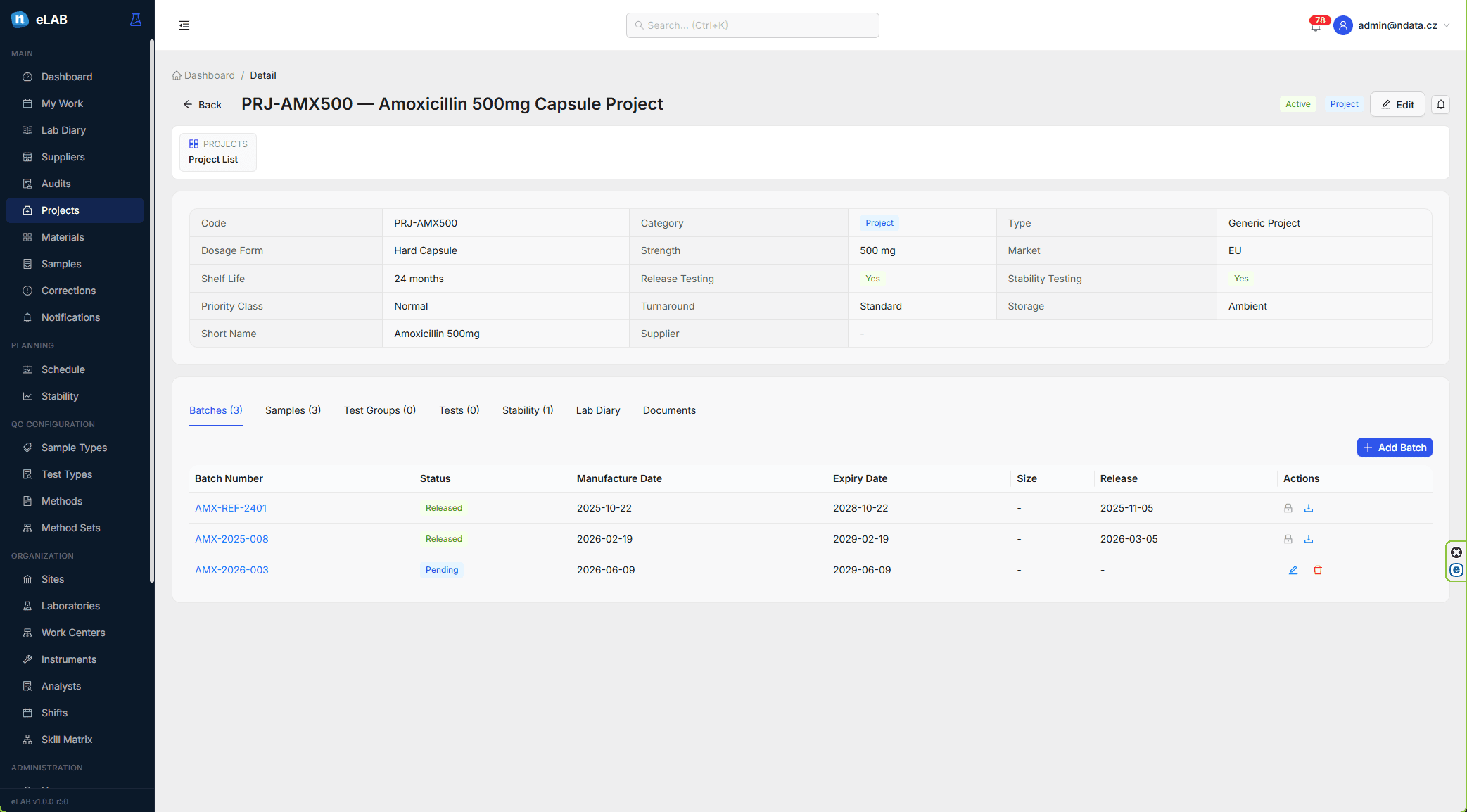Edit batch AMX-2026-003 via pencil icon

click(1293, 570)
